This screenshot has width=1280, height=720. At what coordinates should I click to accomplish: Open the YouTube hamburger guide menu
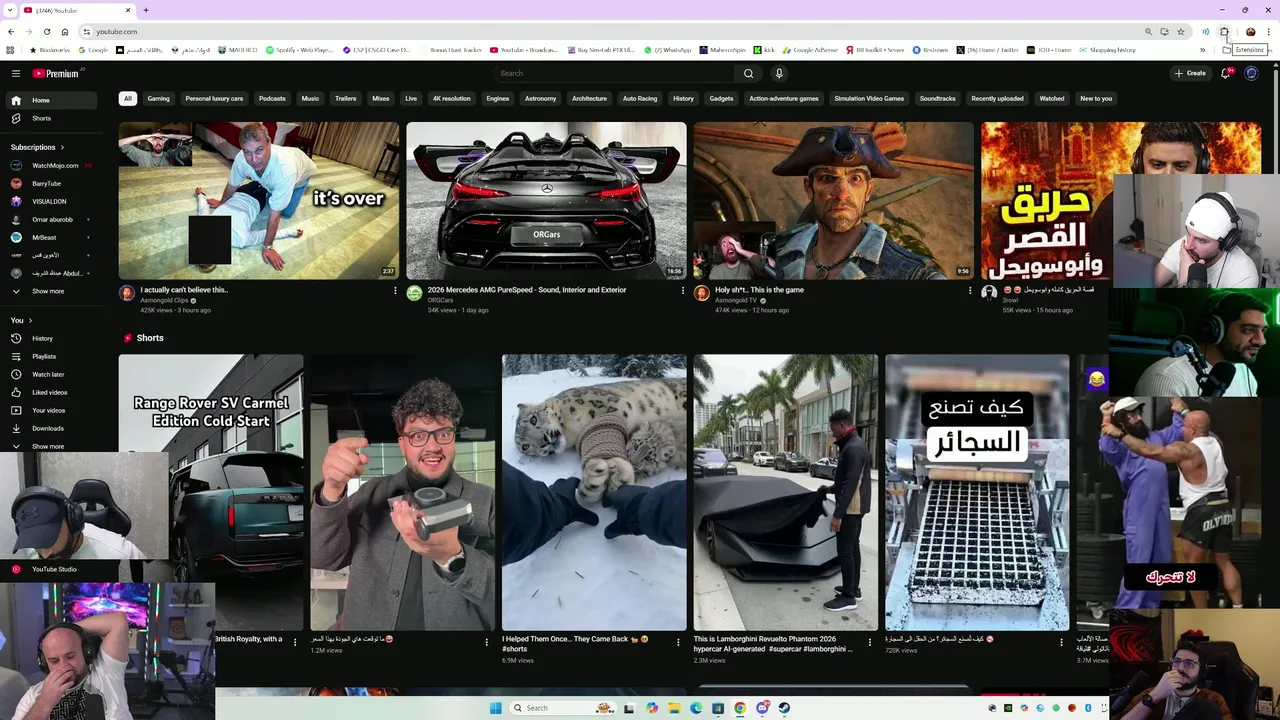[16, 73]
